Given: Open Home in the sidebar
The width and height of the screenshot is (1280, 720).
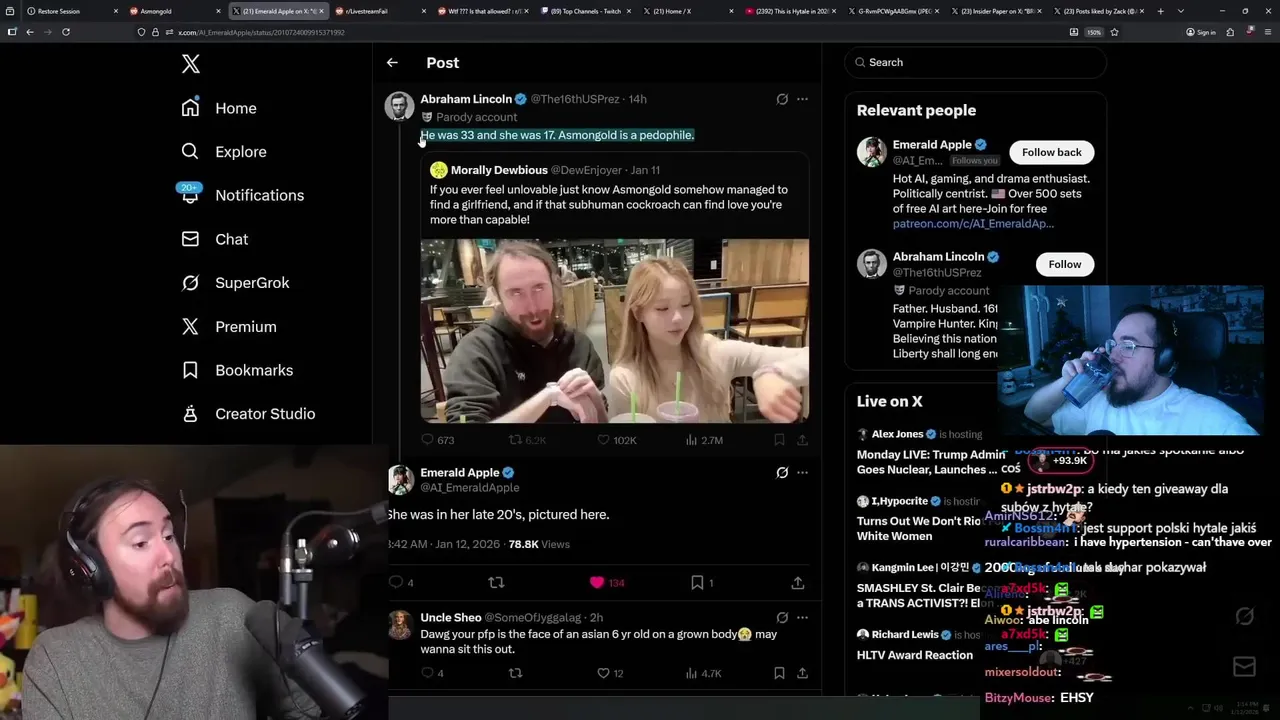Looking at the screenshot, I should [x=219, y=108].
